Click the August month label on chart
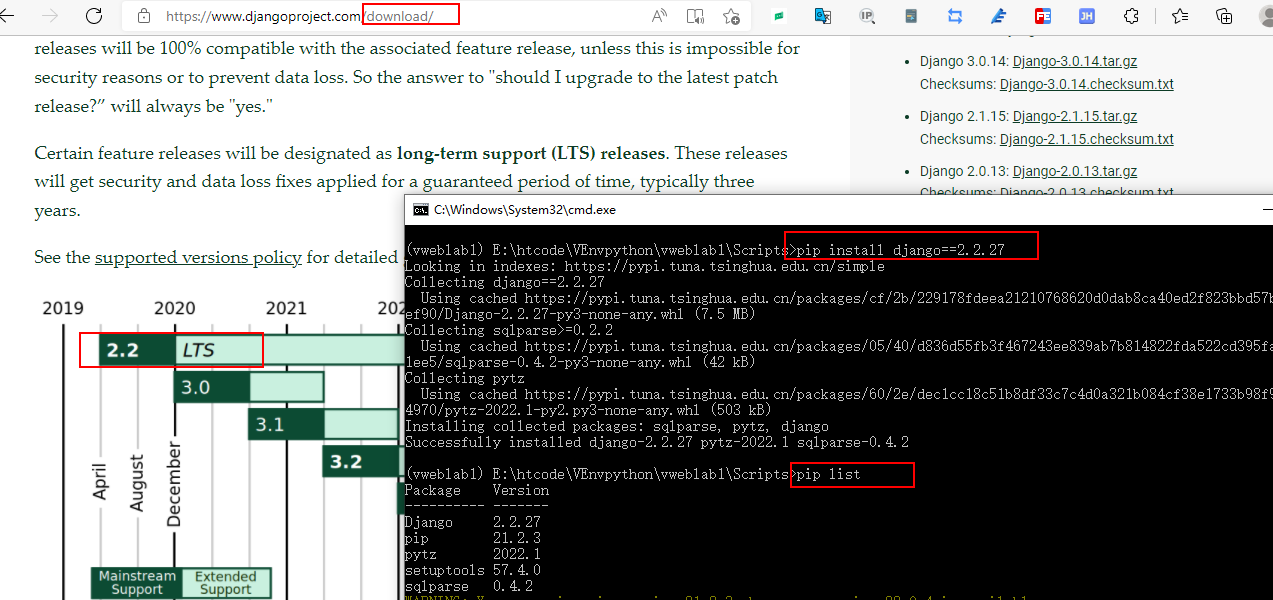Image resolution: width=1273 pixels, height=600 pixels. (137, 483)
